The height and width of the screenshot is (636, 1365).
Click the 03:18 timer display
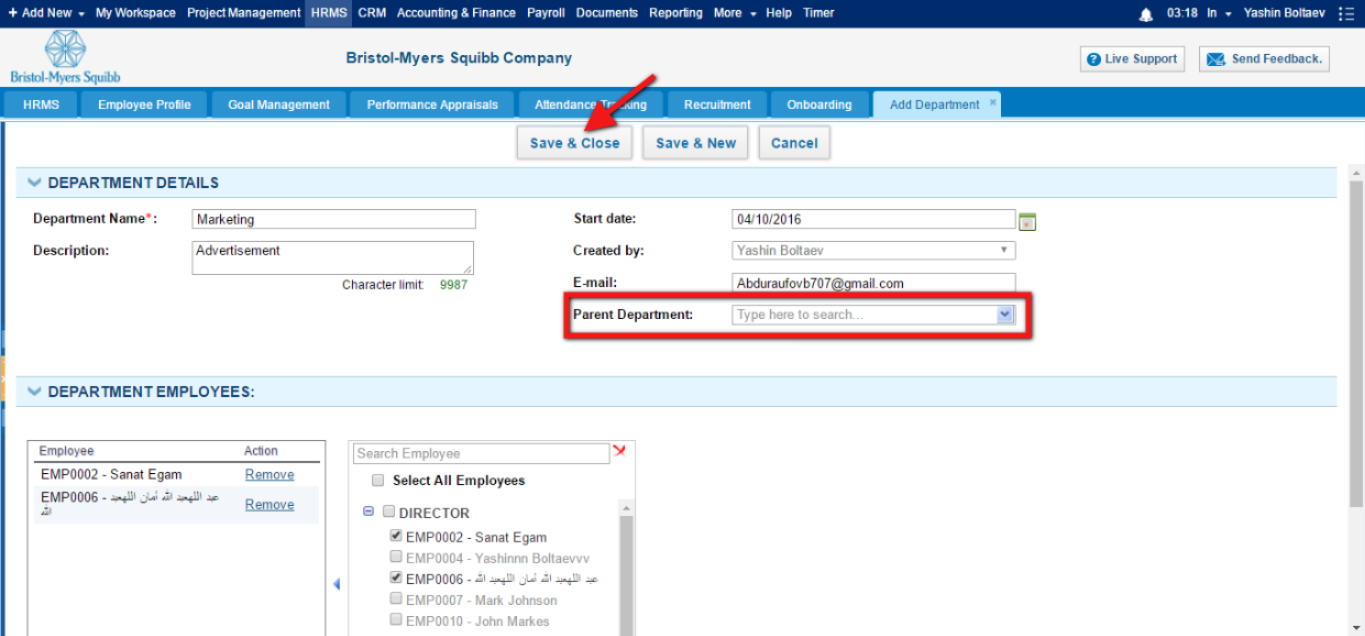coord(1181,13)
